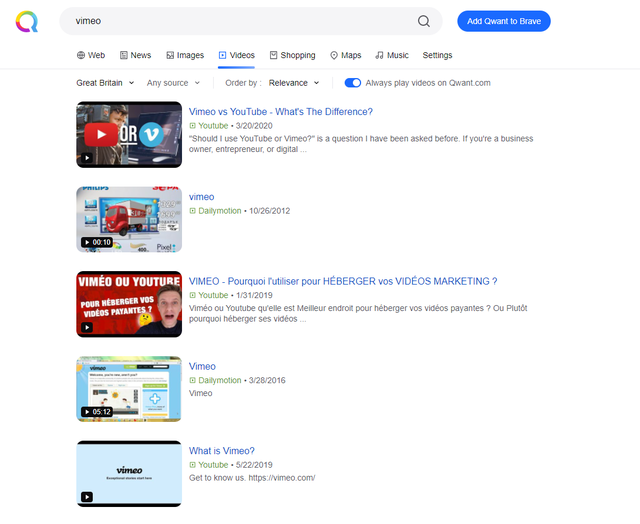Click the magnifying glass search icon
The height and width of the screenshot is (524, 640).
424,21
